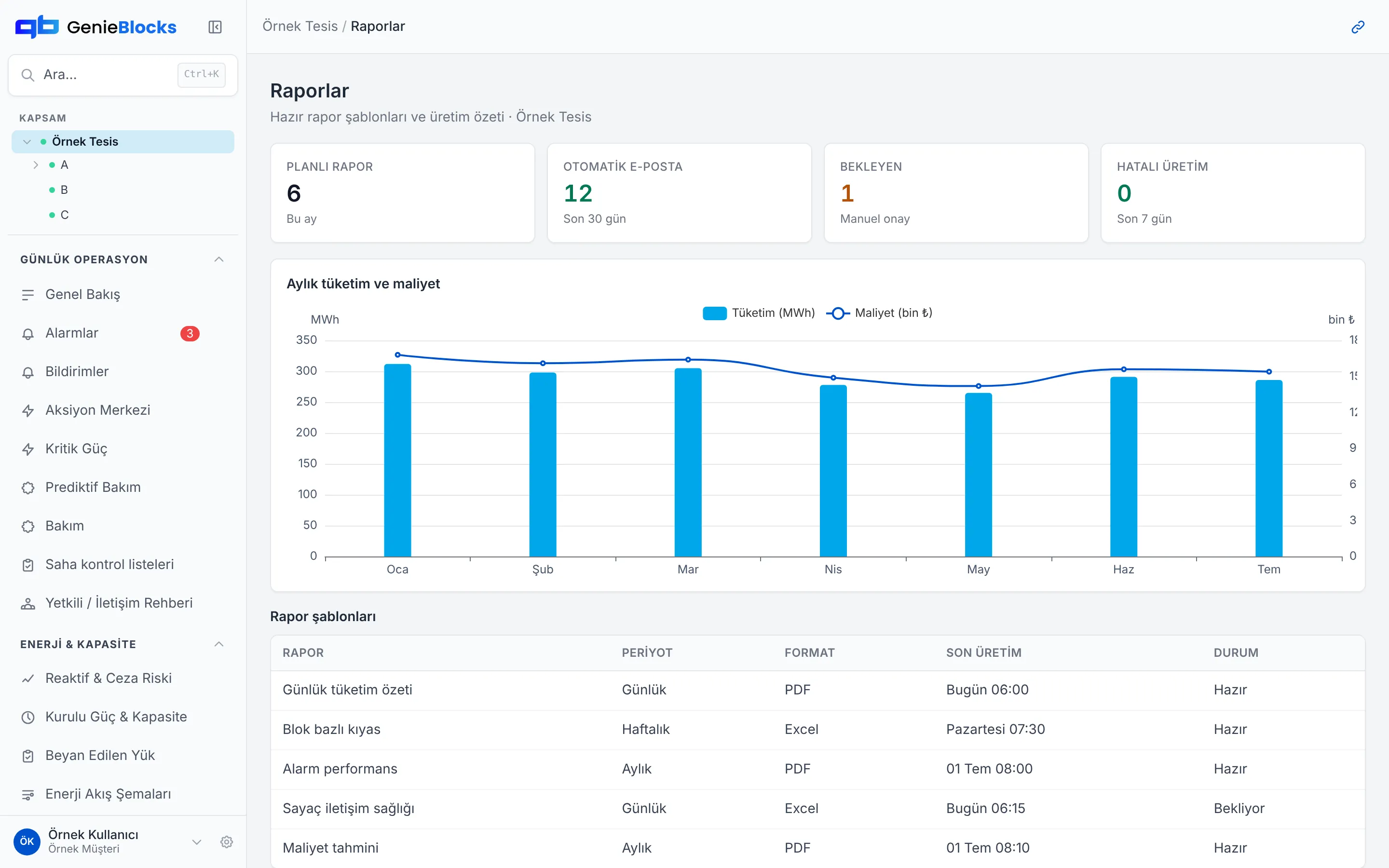This screenshot has height=868, width=1389.
Task: Click the Beyan Edilen Yük clipboard icon
Action: click(27, 756)
